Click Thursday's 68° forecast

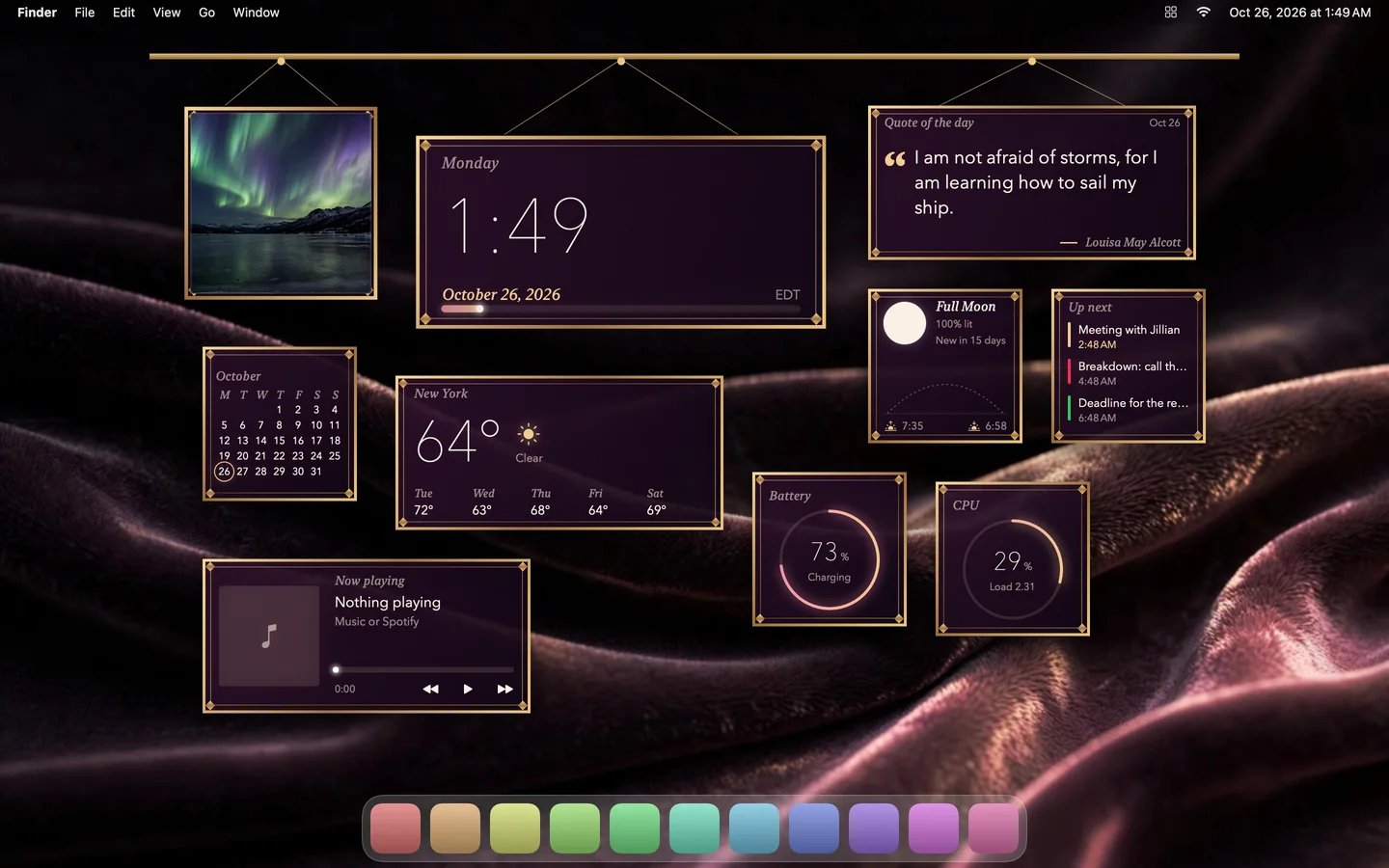[540, 510]
